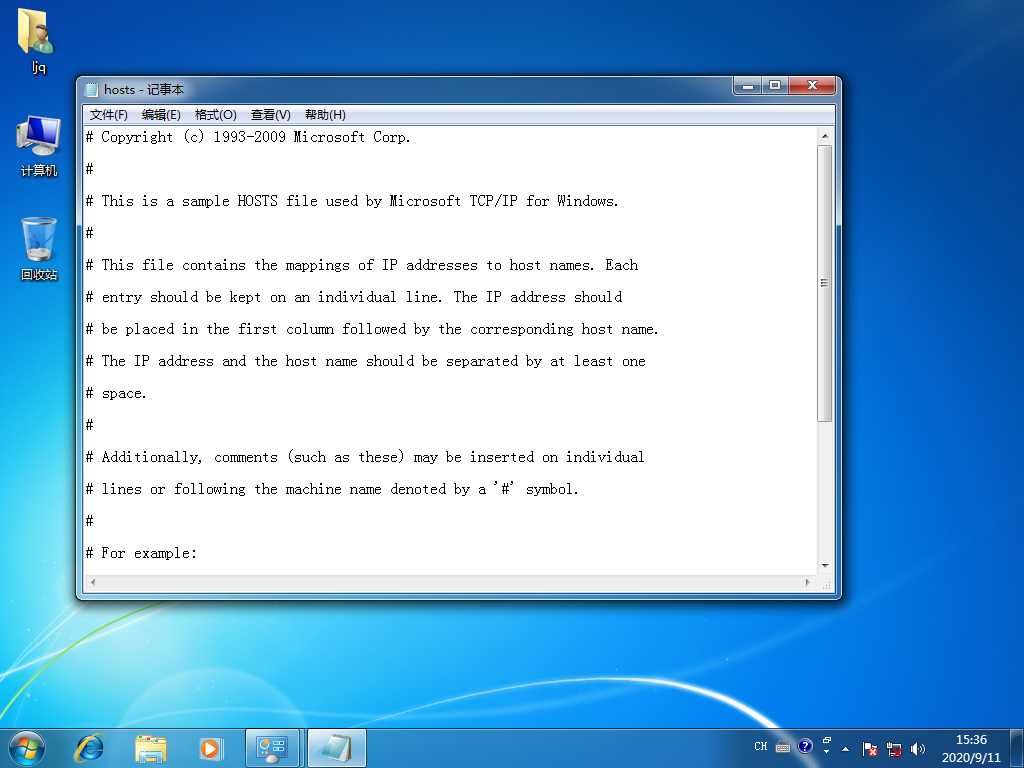1024x768 pixels.
Task: Open Windows Explorer folder taskbar icon
Action: 151,748
